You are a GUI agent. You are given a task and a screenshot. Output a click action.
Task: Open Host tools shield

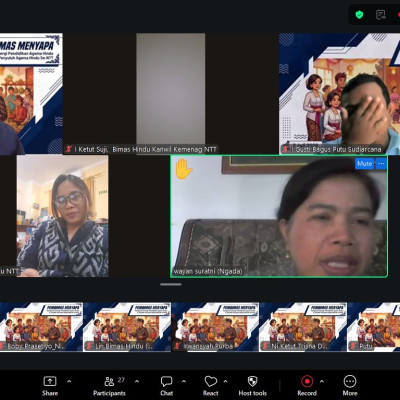click(x=253, y=386)
